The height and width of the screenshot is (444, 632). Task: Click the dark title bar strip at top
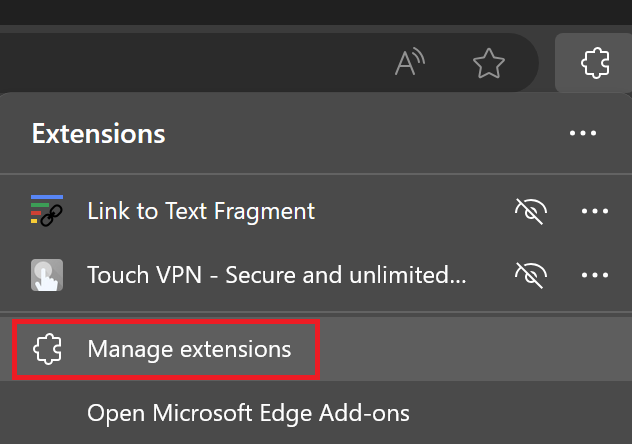tap(300, 11)
